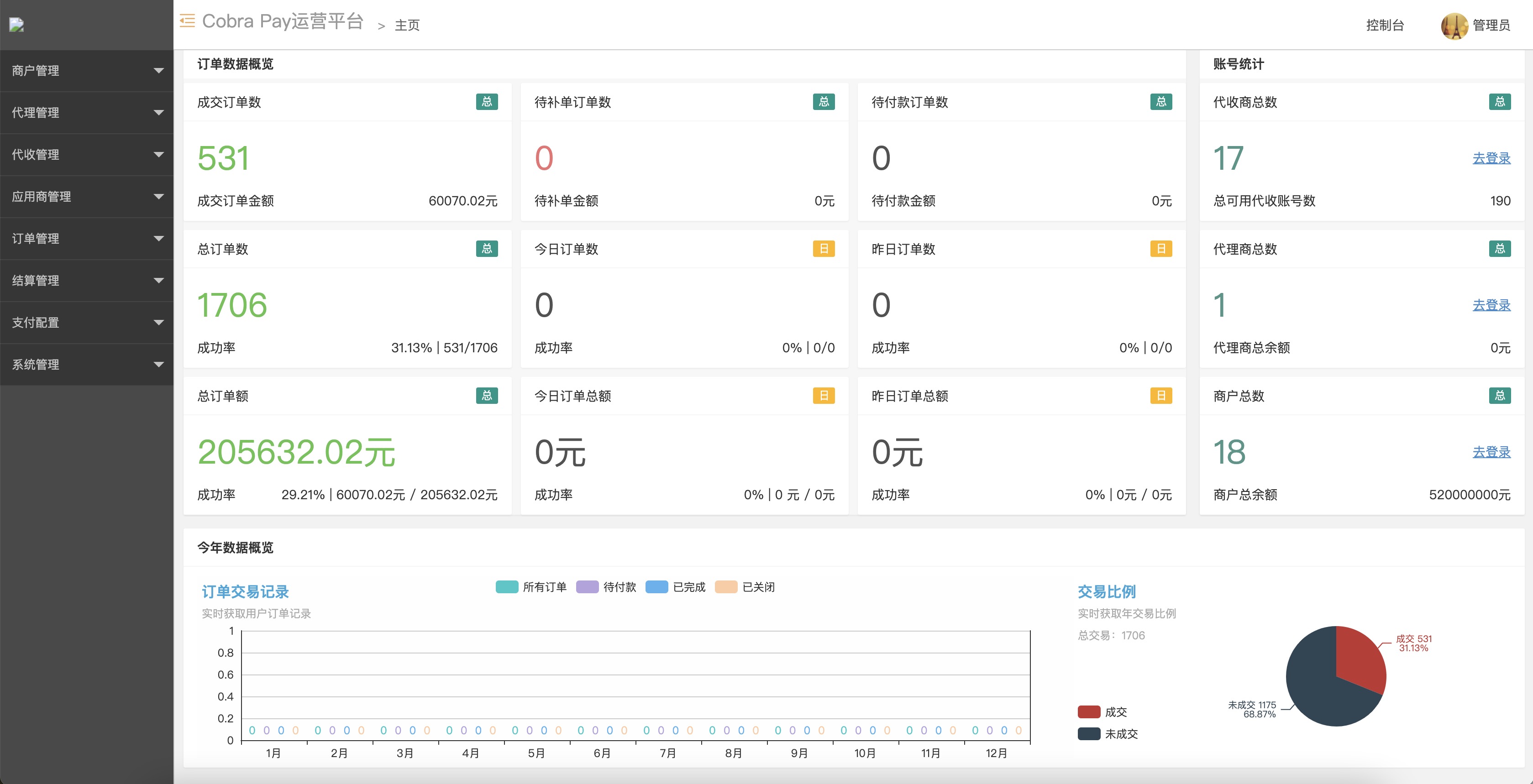
Task: Toggle 已关闭 series in chart legend
Action: click(x=745, y=587)
